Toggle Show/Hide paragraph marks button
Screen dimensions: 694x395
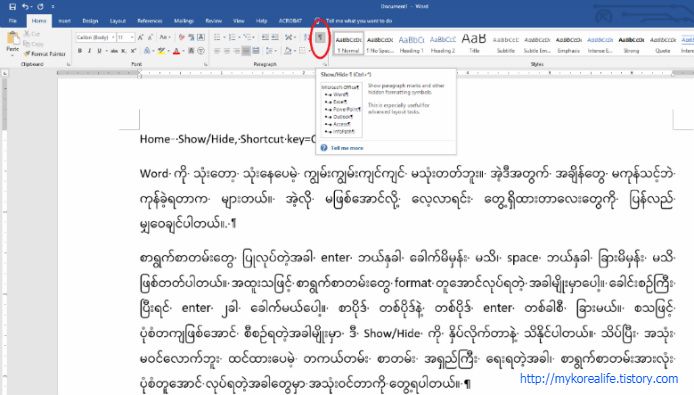click(x=320, y=38)
